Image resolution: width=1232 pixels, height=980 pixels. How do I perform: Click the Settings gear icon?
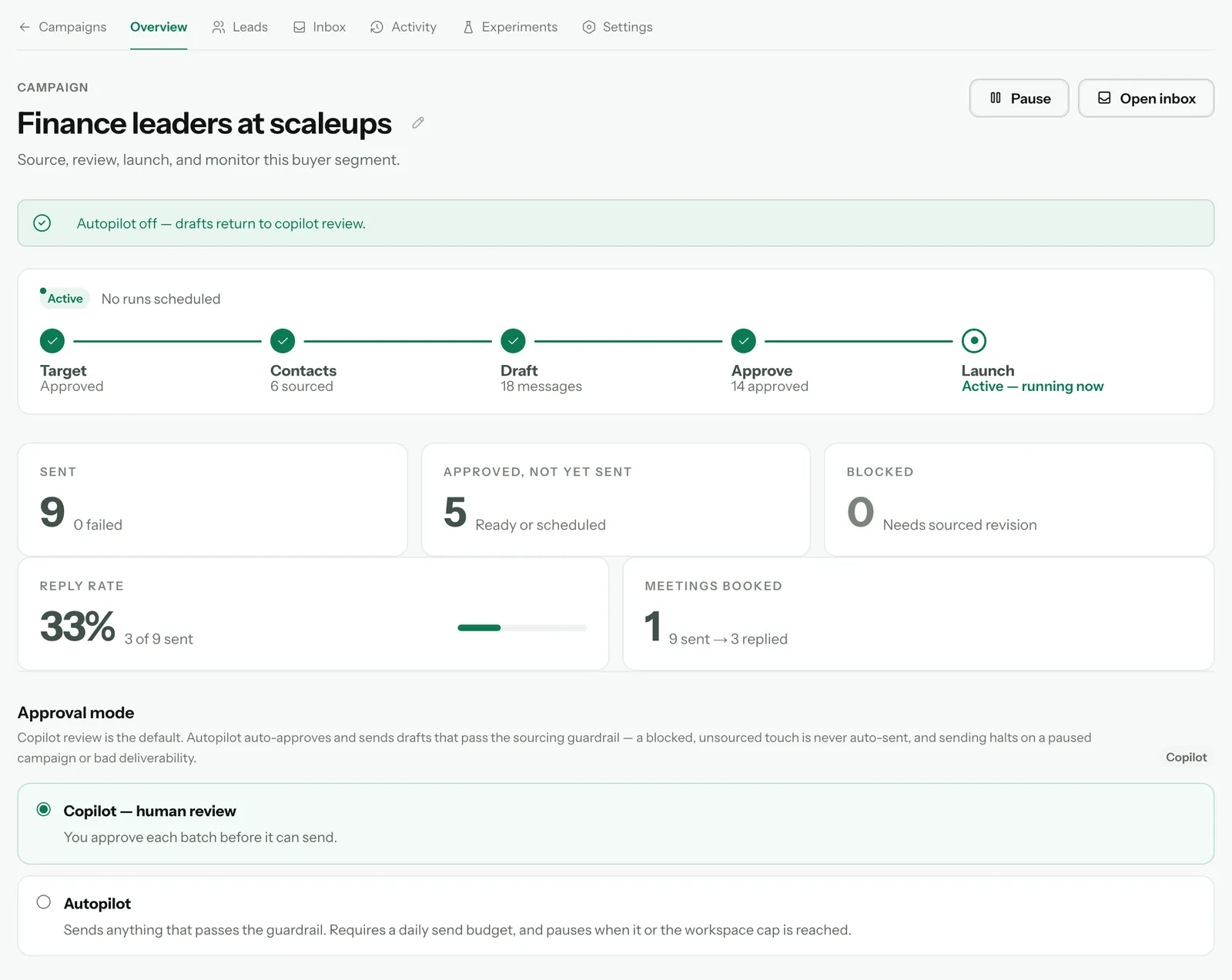tap(589, 27)
